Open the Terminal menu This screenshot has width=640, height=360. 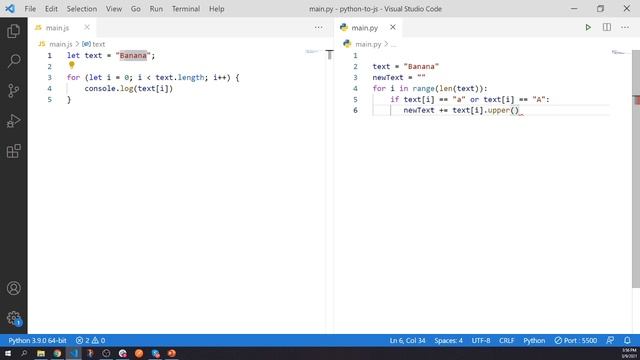[186, 9]
